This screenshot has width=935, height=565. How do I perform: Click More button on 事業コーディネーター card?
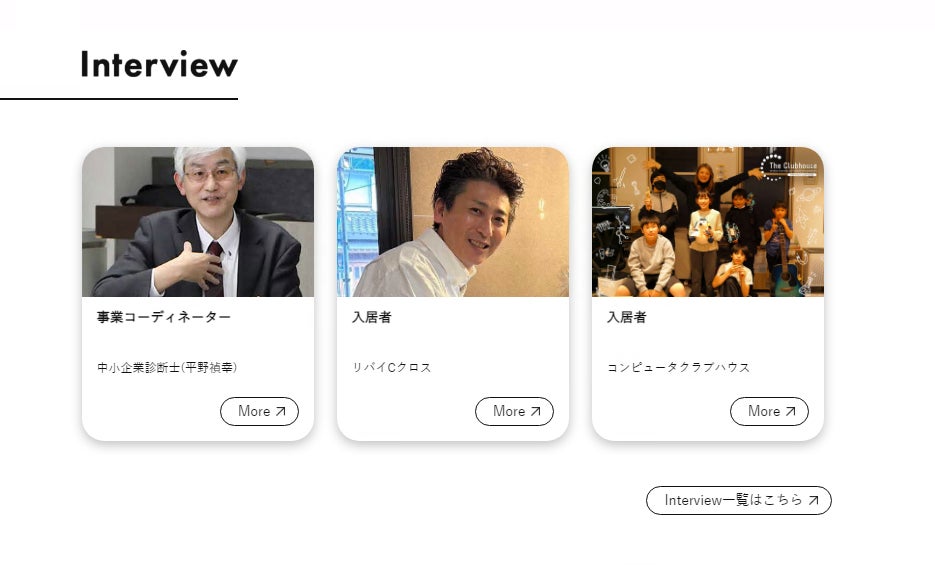(259, 411)
